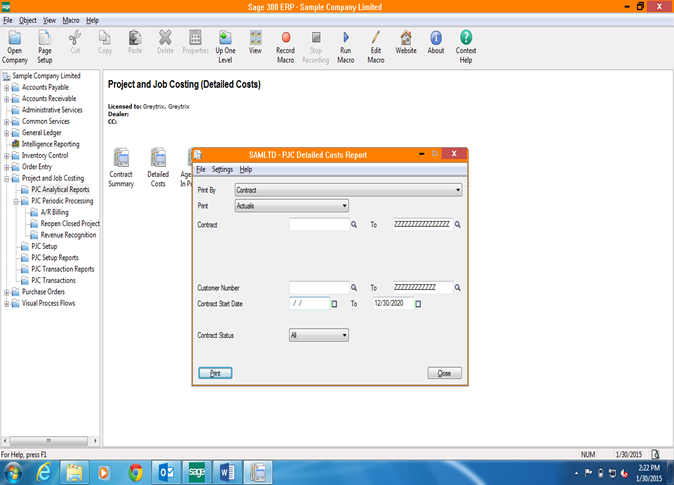Collapse the PJC Periodic Processing node
Image resolution: width=674 pixels, height=485 pixels.
pos(16,201)
